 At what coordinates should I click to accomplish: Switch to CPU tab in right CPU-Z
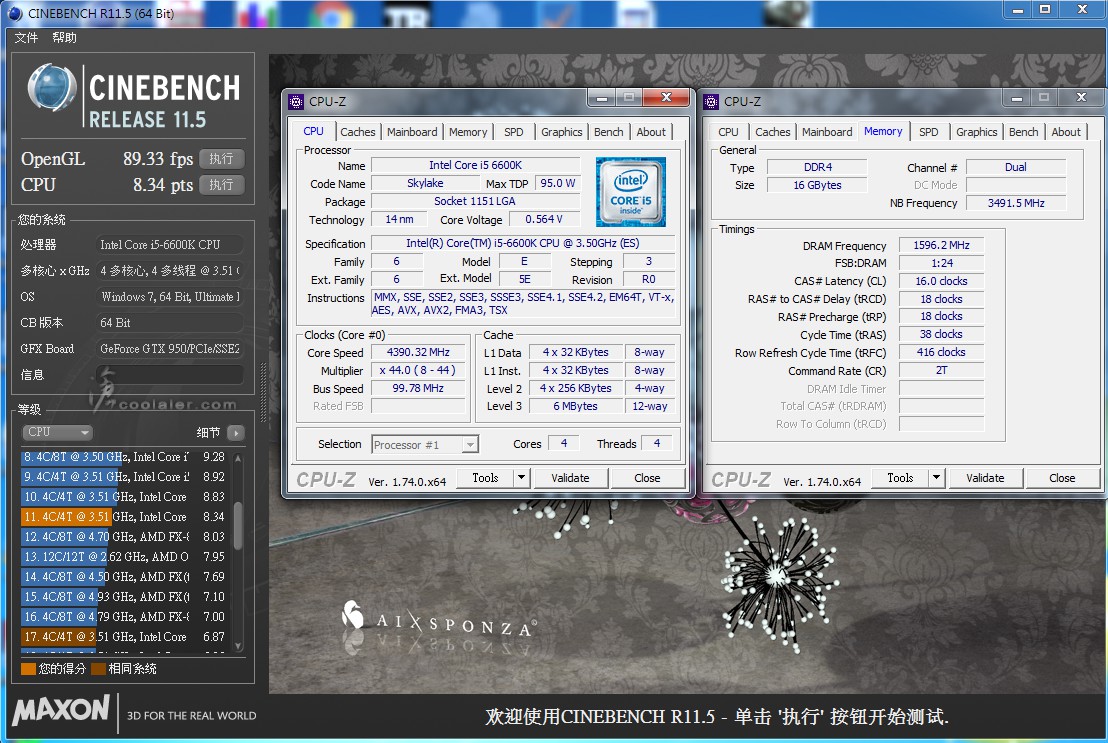pyautogui.click(x=728, y=131)
